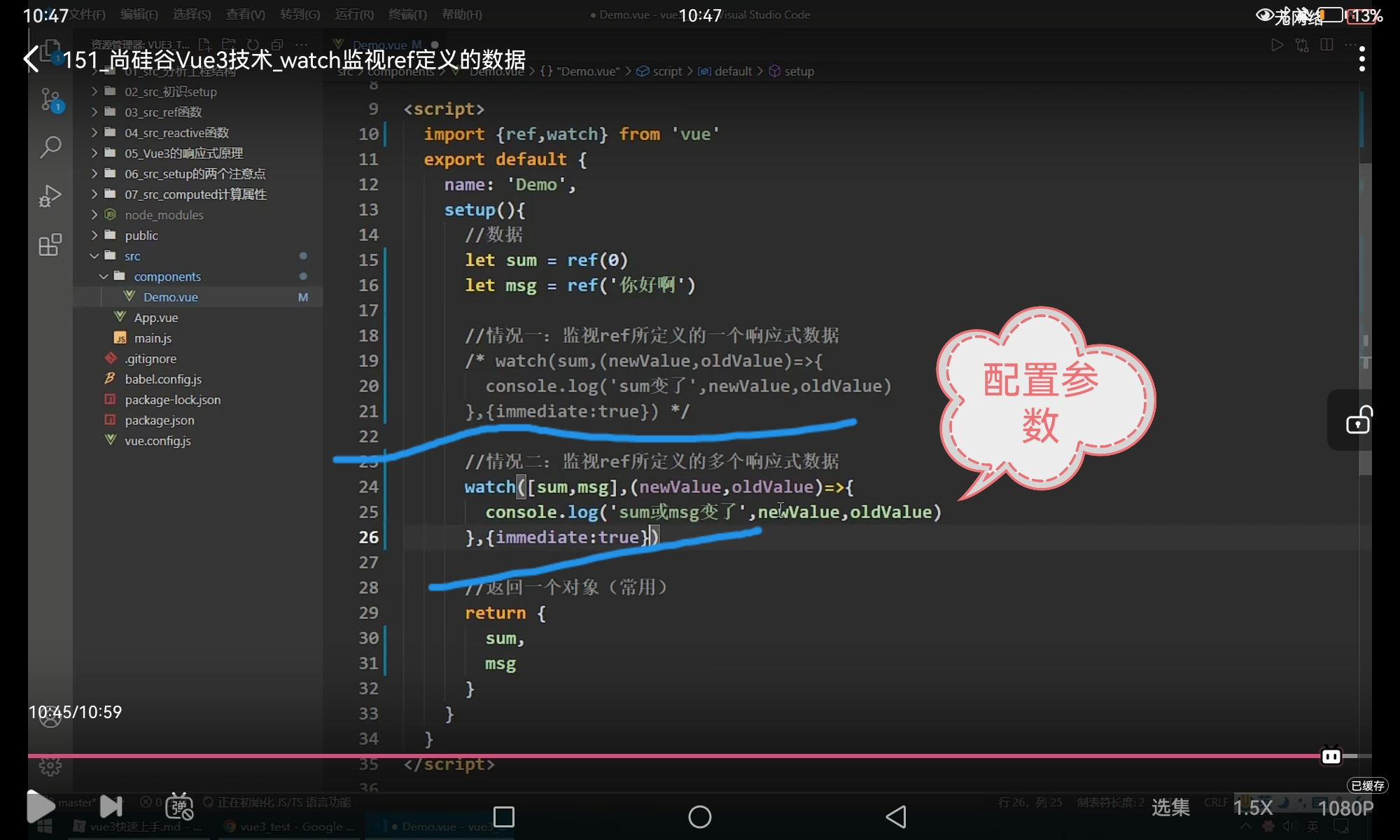Tap the screen lock icon
Screen dimensions: 1400x840
click(x=1359, y=421)
